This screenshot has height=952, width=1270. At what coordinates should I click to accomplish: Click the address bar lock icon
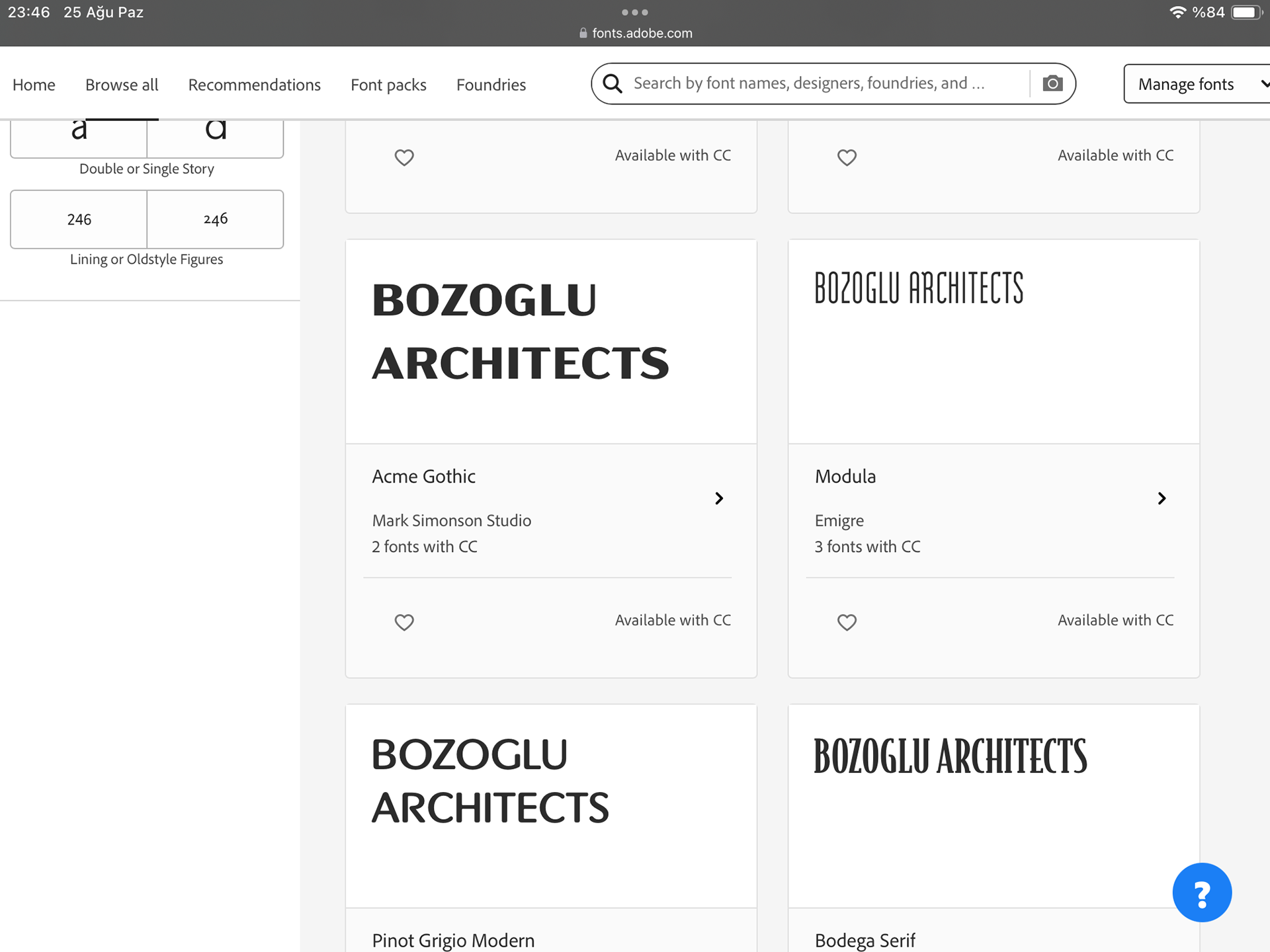583,33
